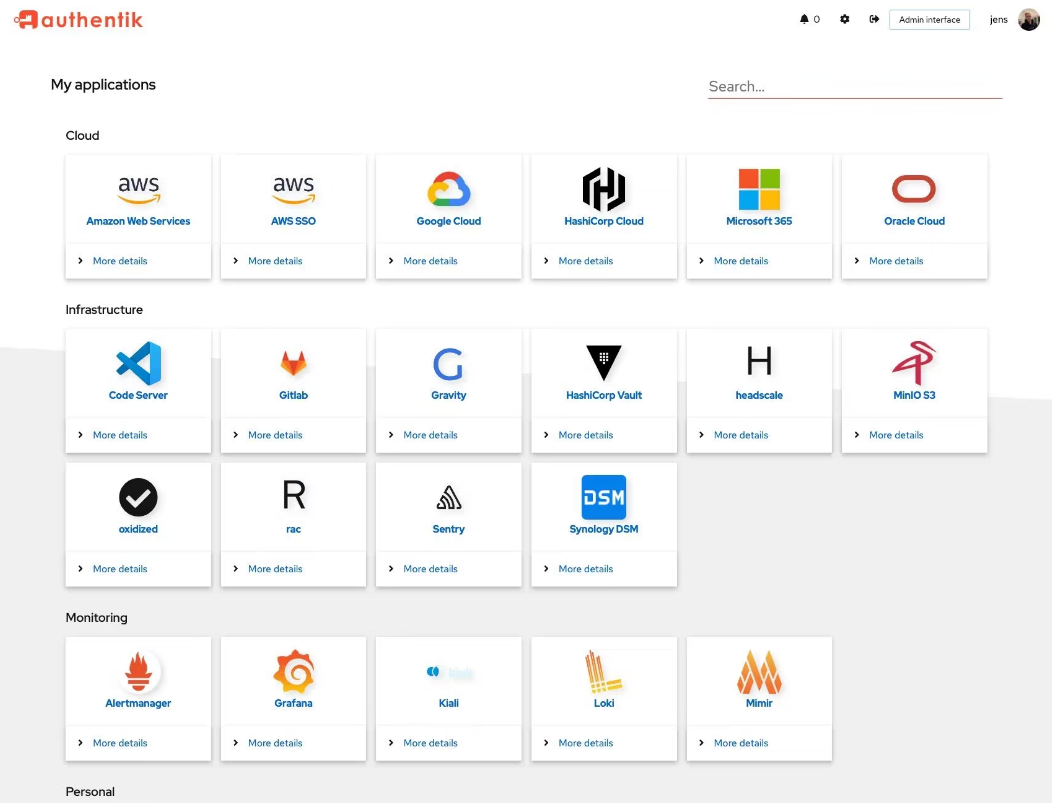Click the authentik logo
This screenshot has height=803, width=1052.
click(78, 19)
